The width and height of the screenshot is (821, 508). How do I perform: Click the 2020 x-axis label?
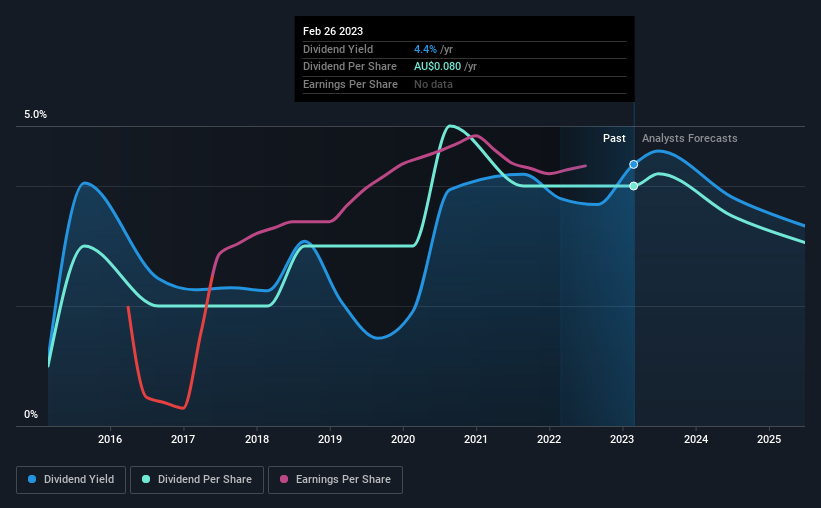[x=403, y=439]
